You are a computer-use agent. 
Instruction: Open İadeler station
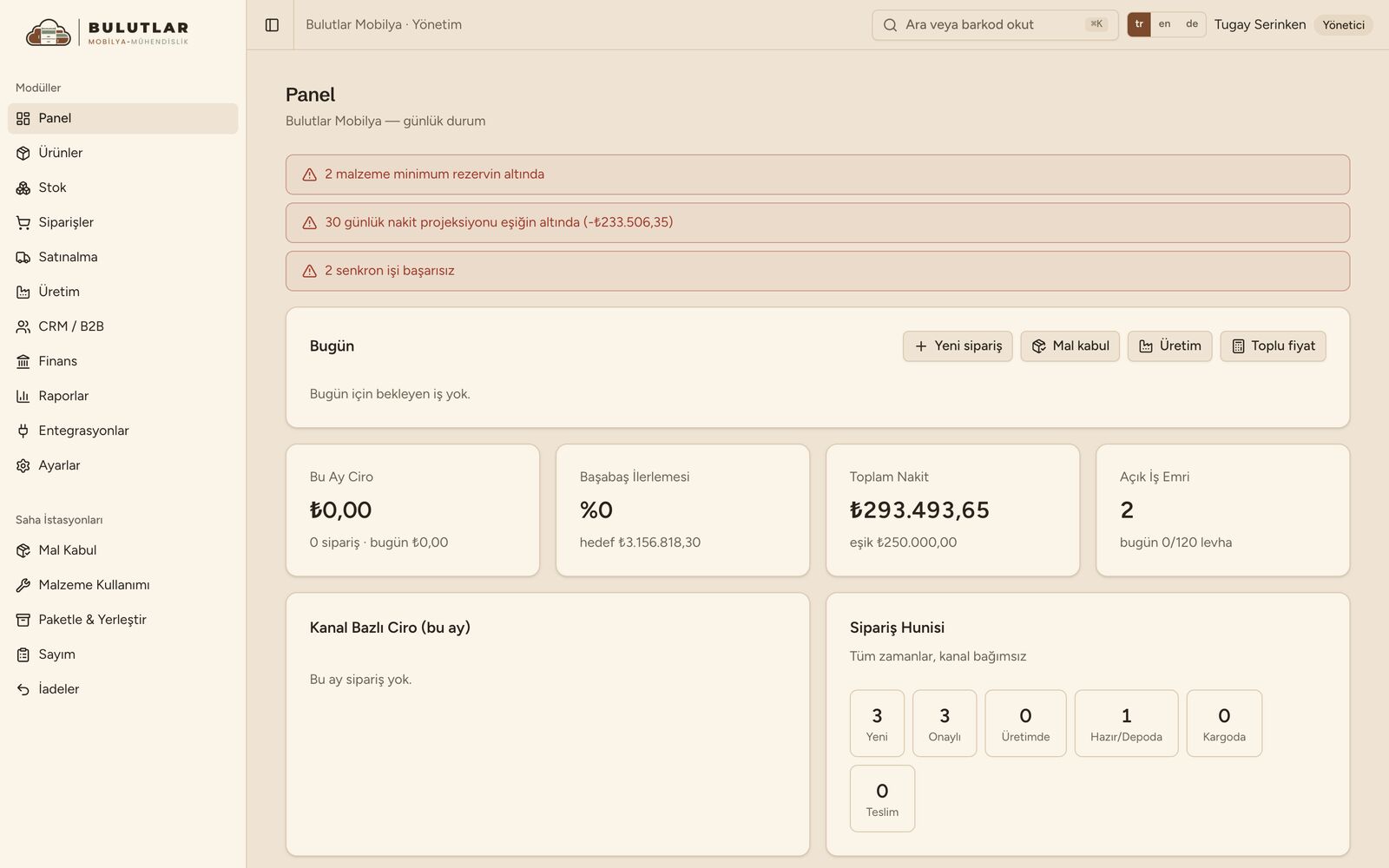(x=122, y=689)
